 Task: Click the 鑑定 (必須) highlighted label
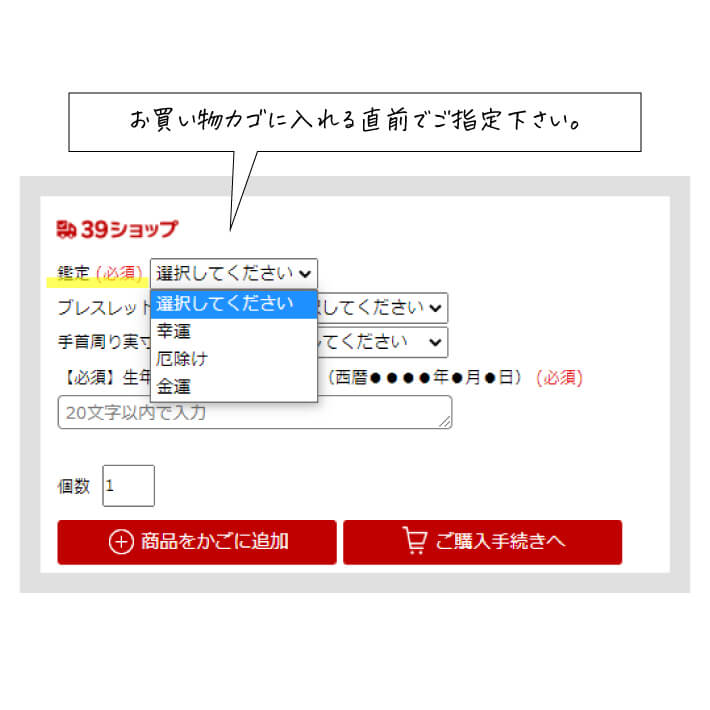coord(100,273)
